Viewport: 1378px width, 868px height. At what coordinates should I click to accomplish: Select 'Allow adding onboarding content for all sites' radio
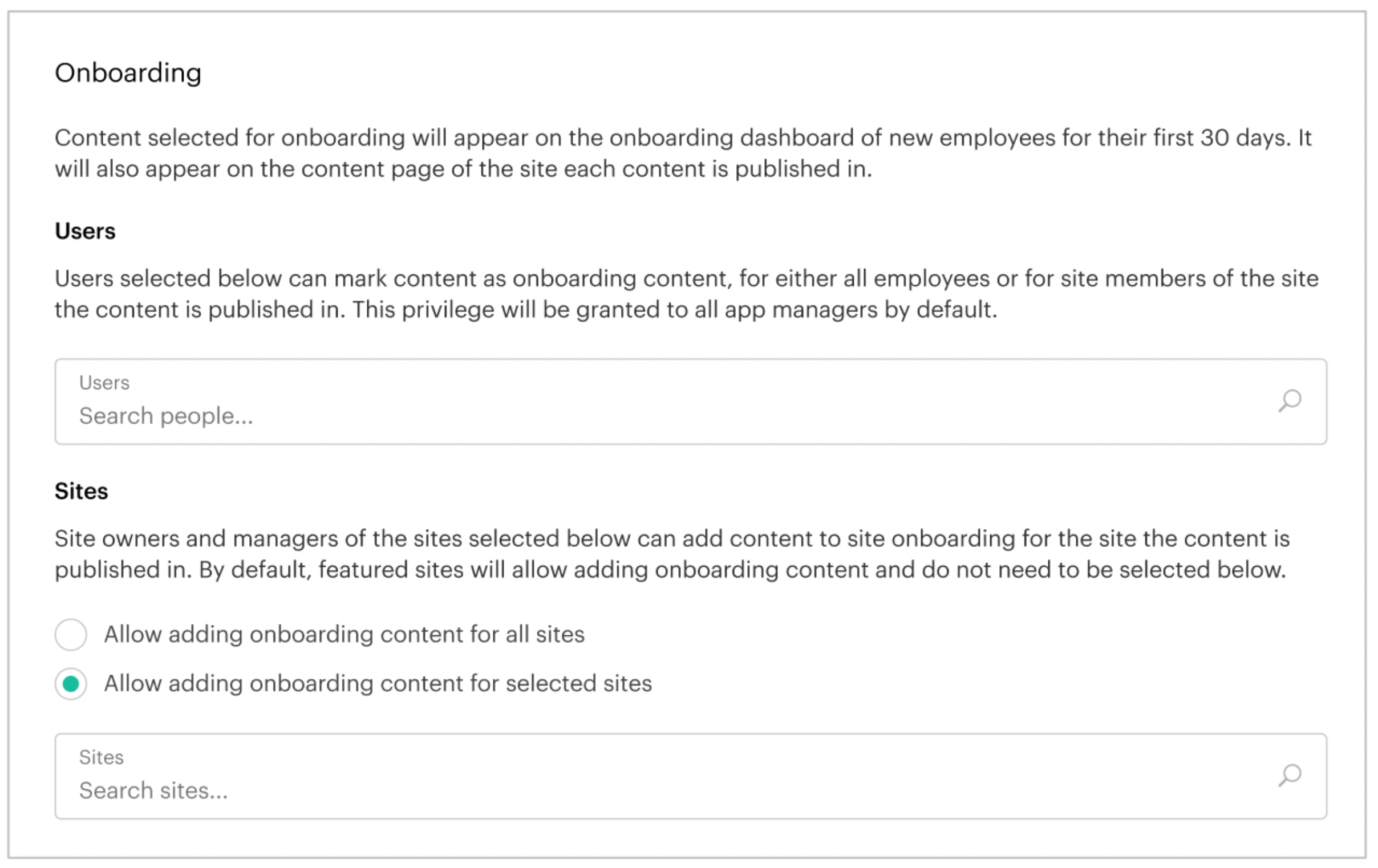point(71,635)
